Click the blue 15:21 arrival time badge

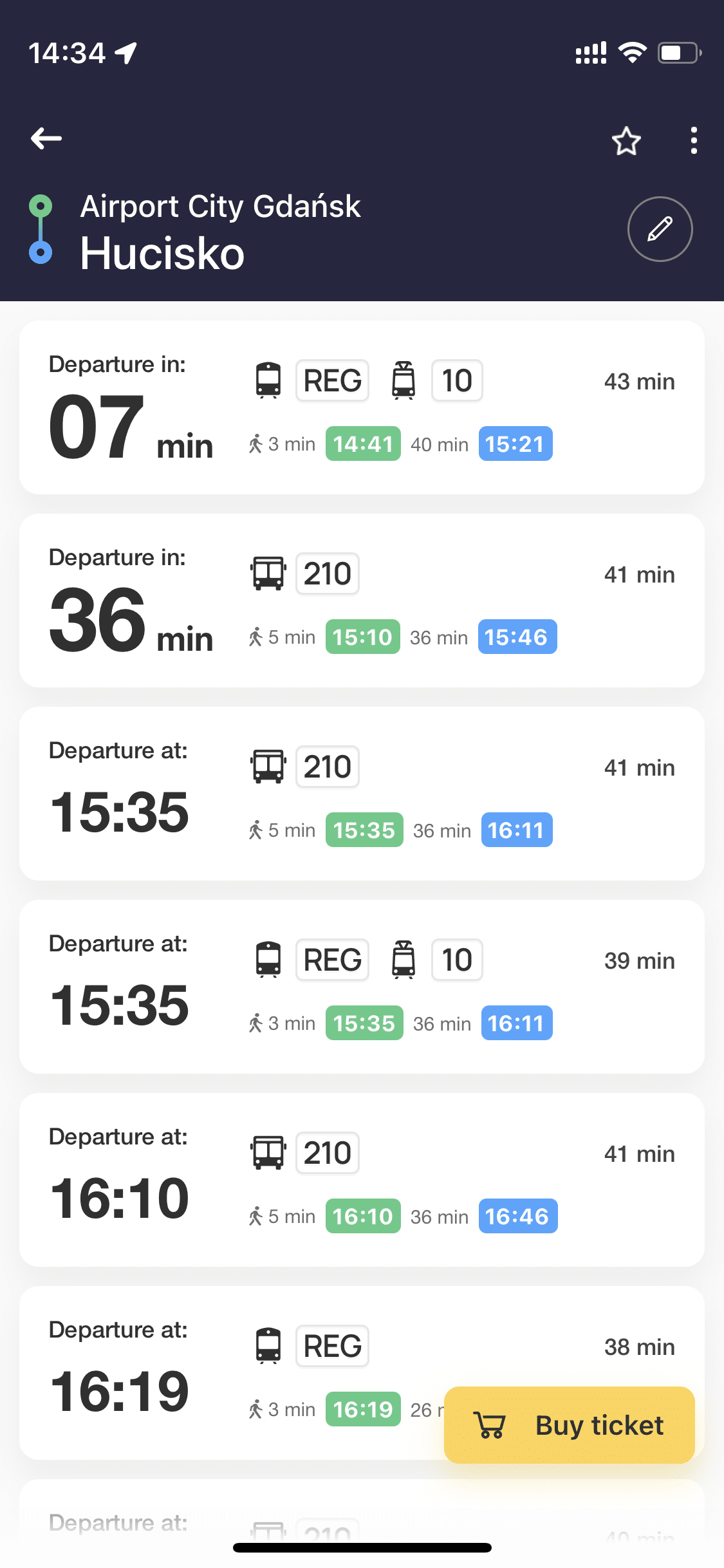point(515,444)
